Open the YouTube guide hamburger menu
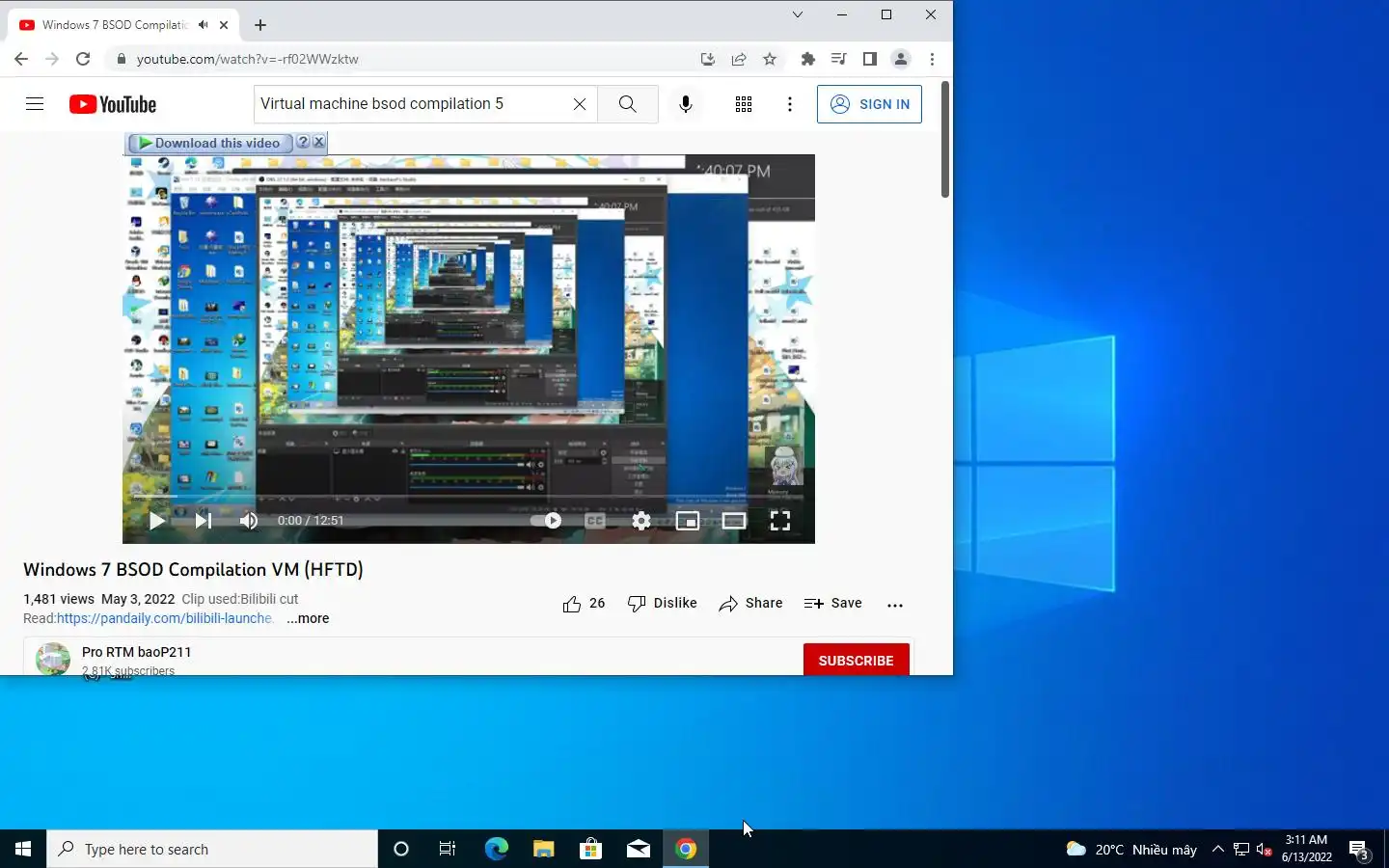 (x=35, y=104)
